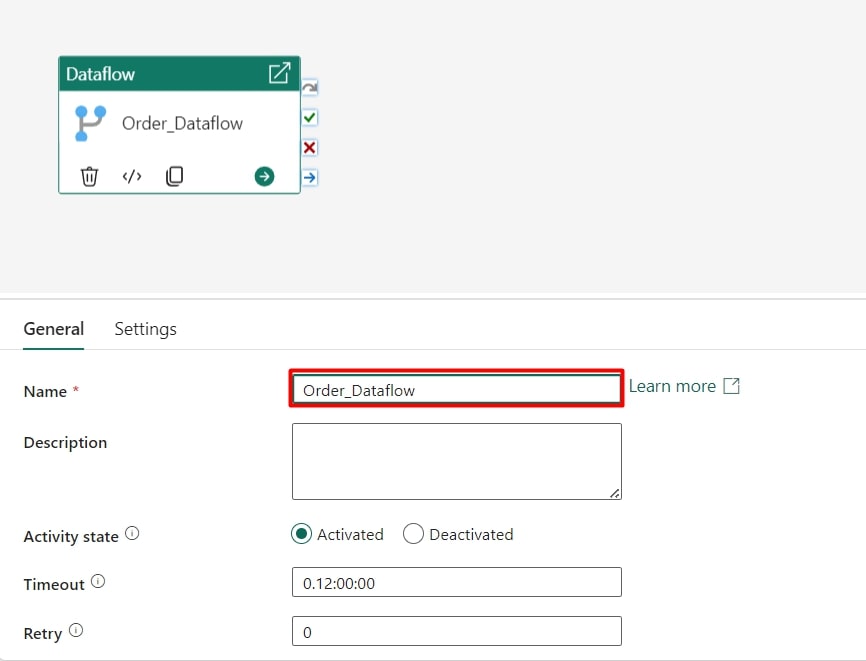Focus the Name field containing Order_Dataflow
866x661 pixels.
456,390
